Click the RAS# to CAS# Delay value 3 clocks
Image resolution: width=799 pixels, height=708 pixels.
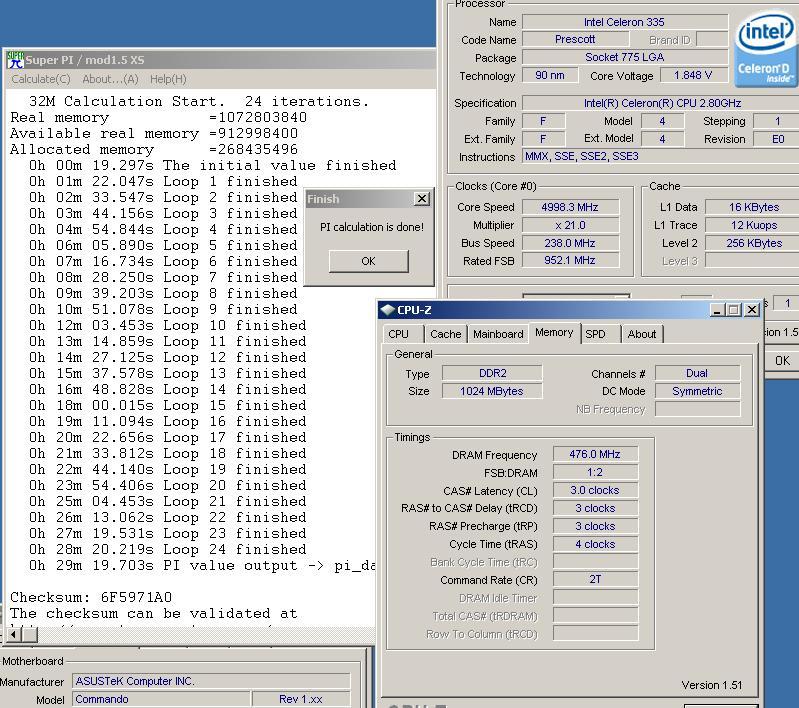(595, 508)
